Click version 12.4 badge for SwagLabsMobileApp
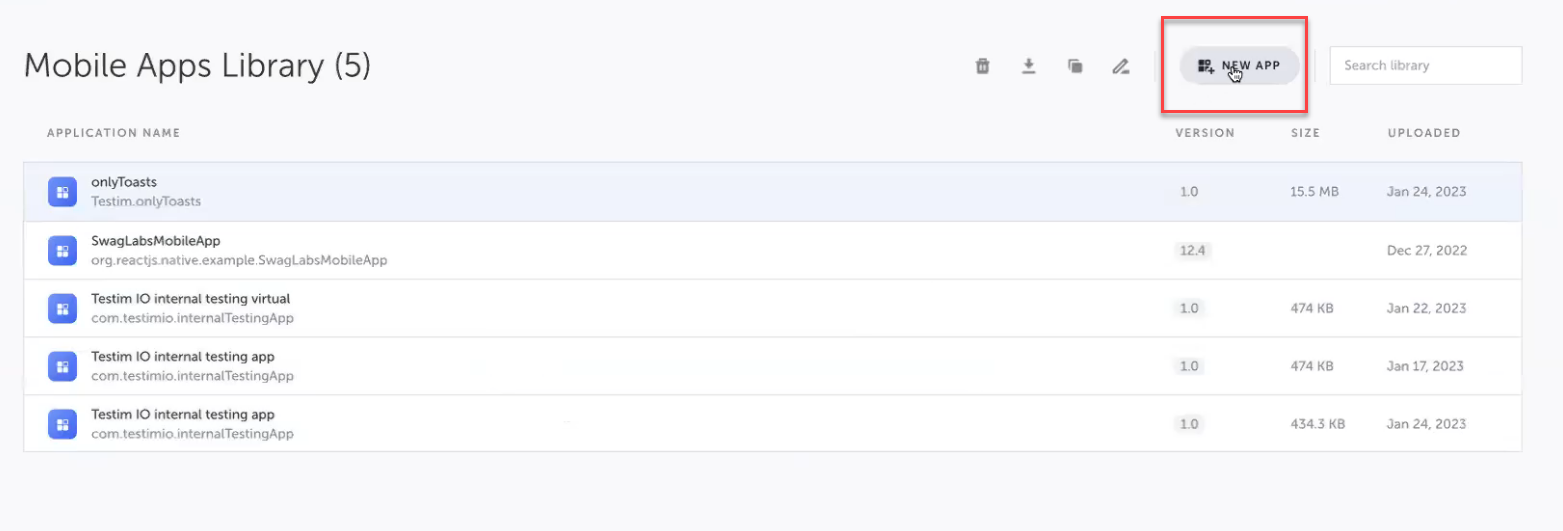 tap(1192, 250)
